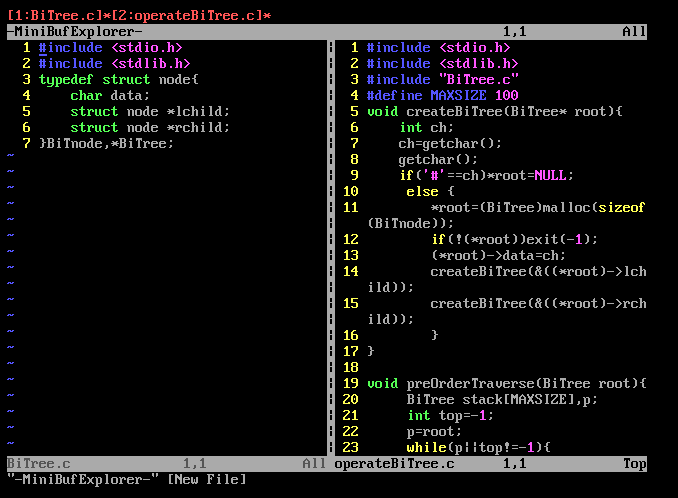Click the 'else {' line

click(x=430, y=192)
